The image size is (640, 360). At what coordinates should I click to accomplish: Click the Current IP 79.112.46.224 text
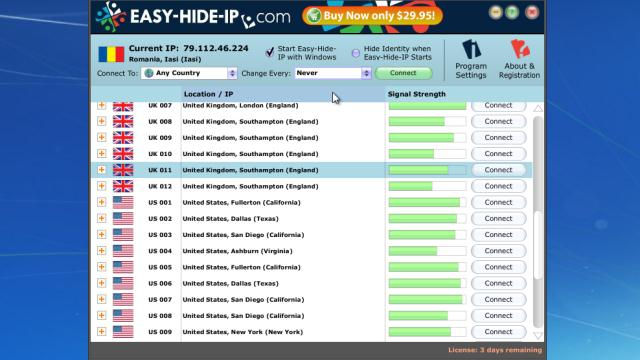(189, 48)
